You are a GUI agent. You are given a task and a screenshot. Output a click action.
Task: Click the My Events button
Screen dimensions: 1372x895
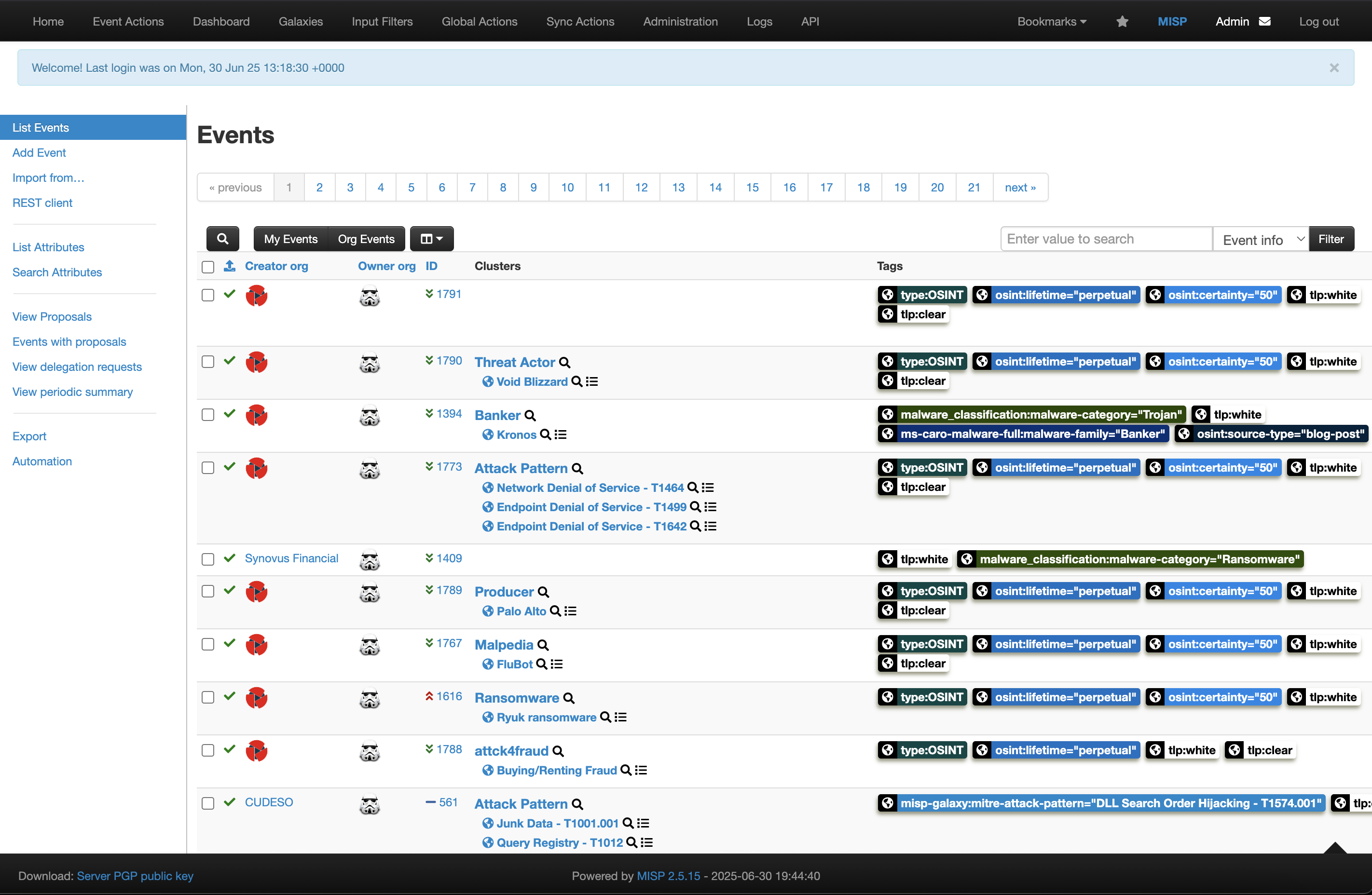tap(290, 239)
